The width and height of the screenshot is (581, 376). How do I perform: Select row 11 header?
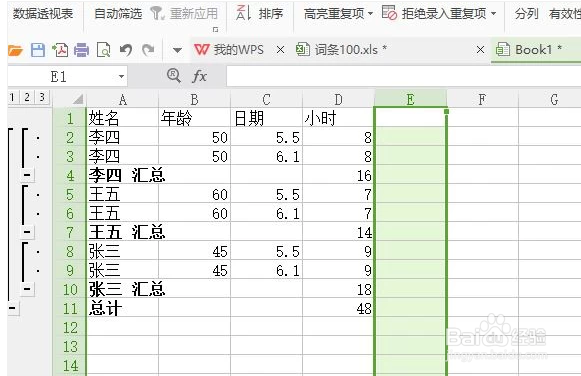70,308
